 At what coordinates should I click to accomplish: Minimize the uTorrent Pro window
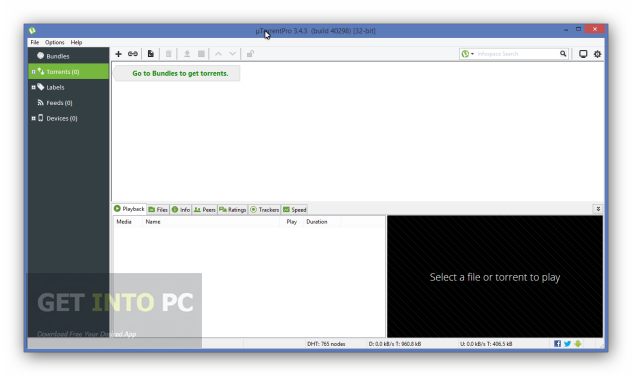tap(566, 30)
